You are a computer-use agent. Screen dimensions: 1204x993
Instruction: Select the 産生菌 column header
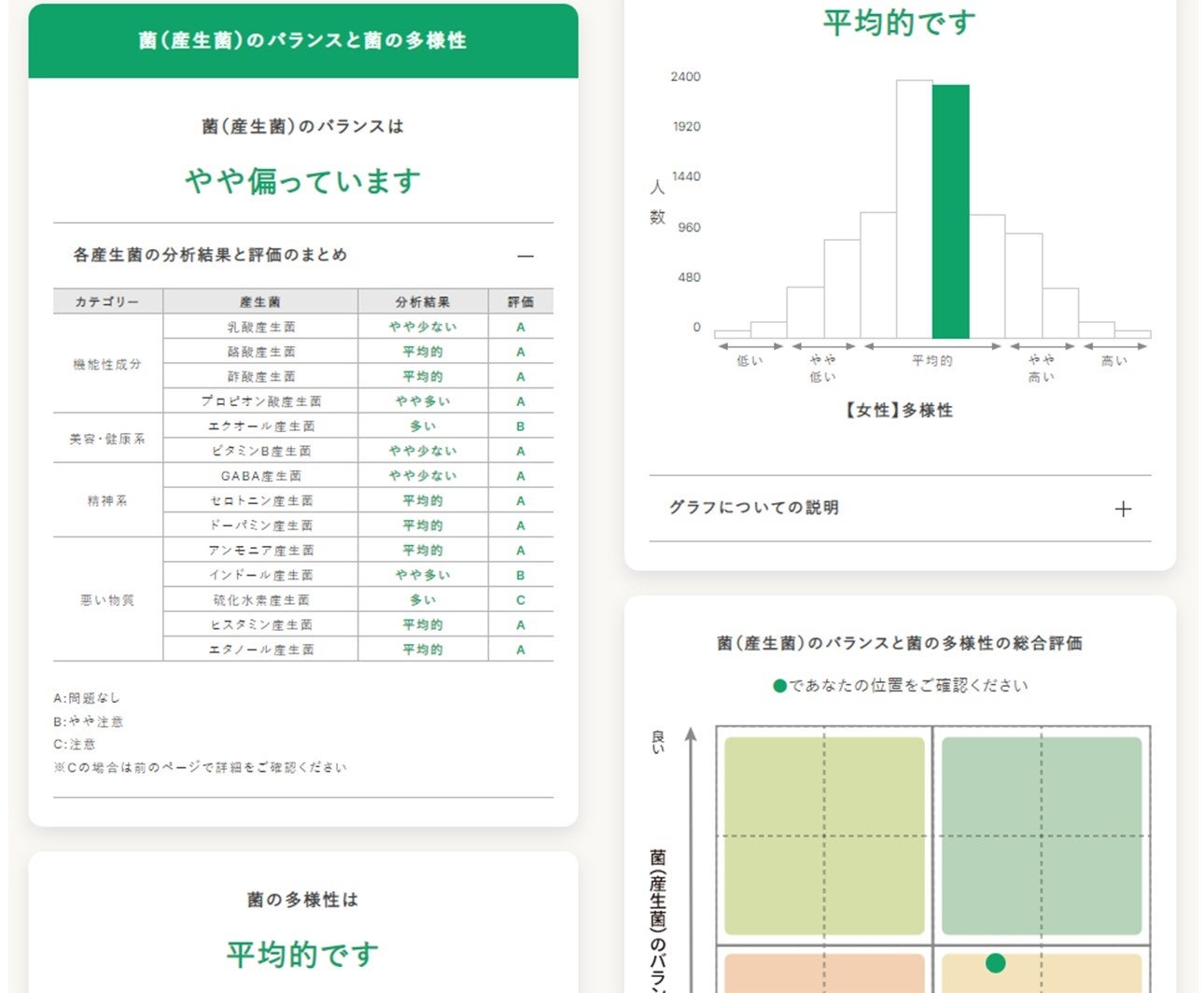(260, 302)
